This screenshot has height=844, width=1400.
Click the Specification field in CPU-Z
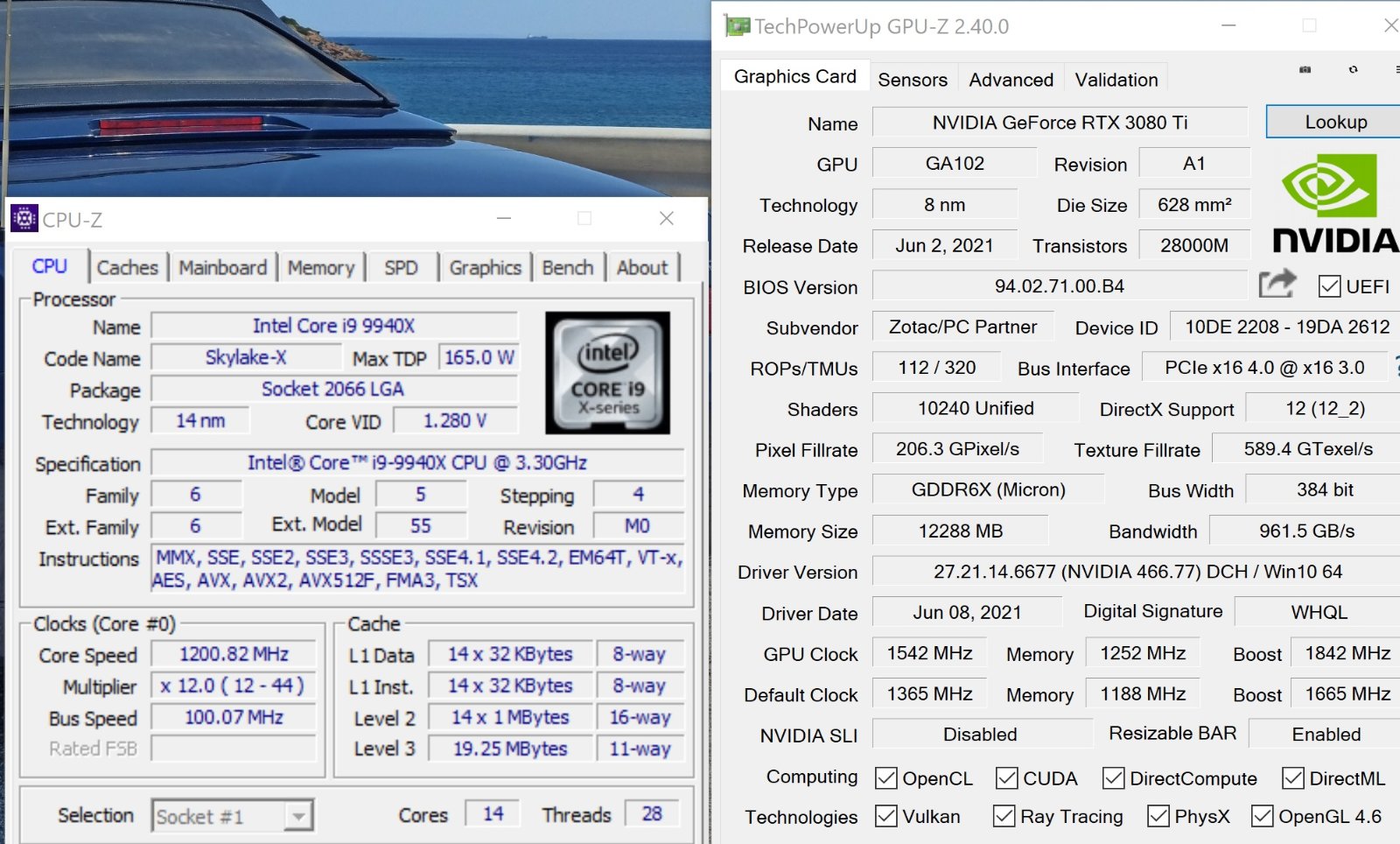coord(417,462)
